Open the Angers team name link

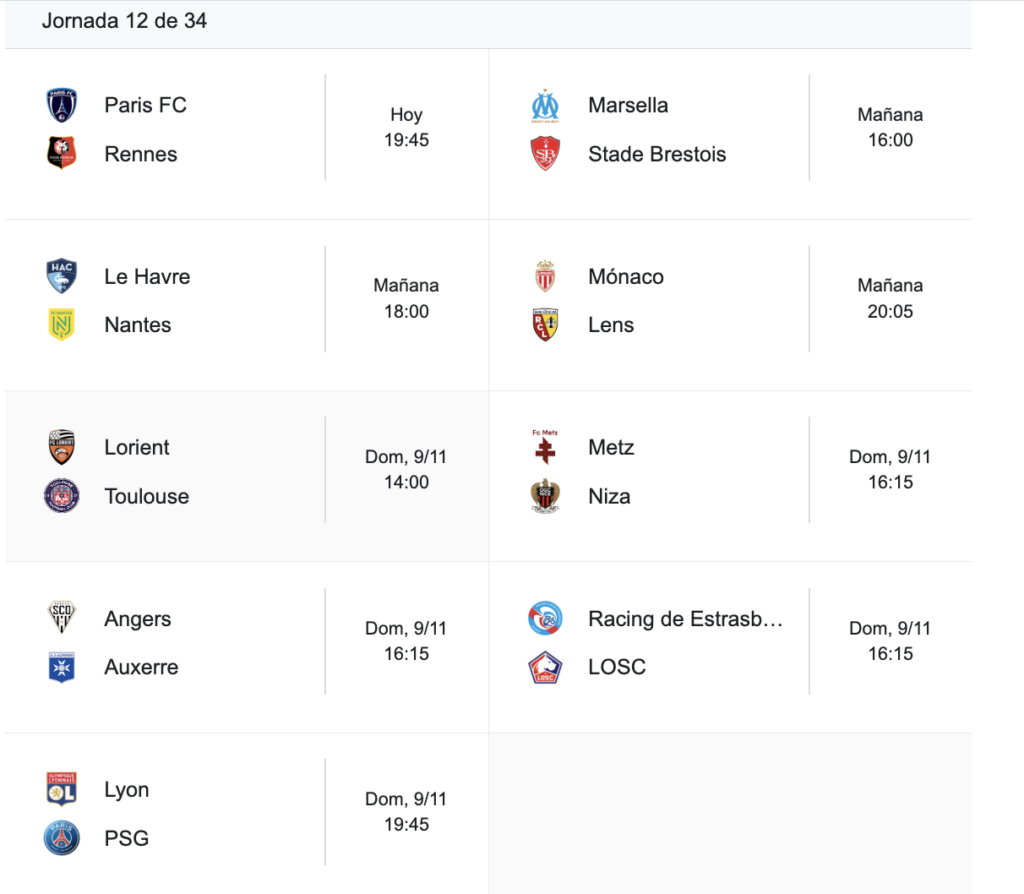[x=138, y=619]
